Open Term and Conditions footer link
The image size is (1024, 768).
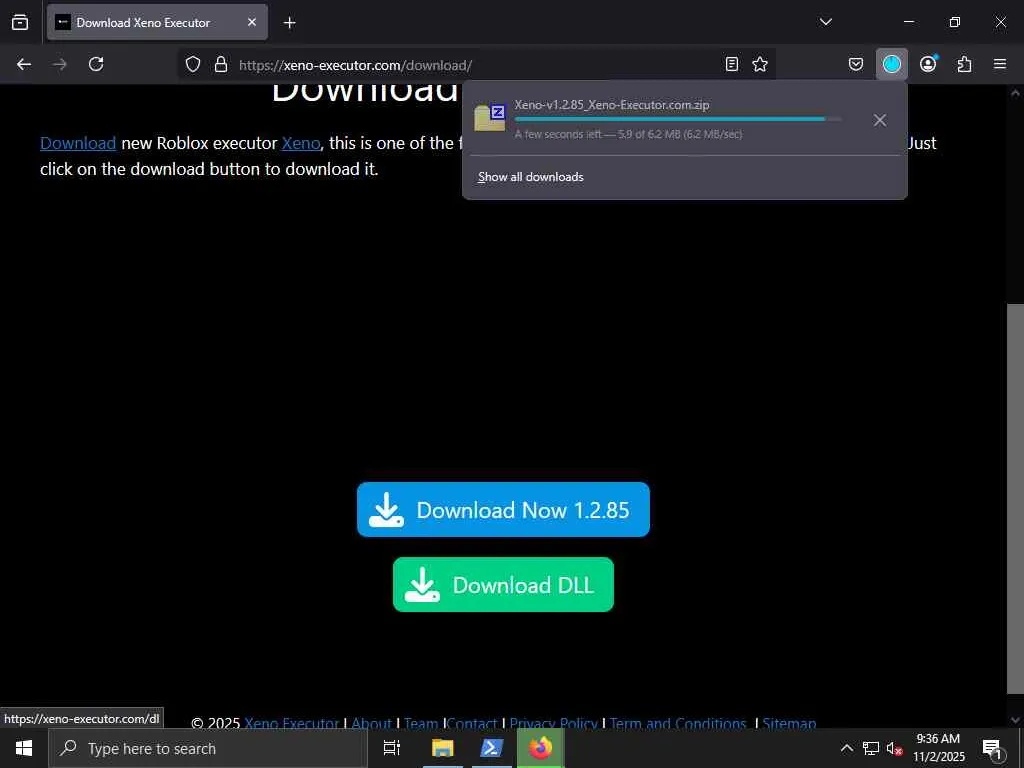(x=678, y=723)
